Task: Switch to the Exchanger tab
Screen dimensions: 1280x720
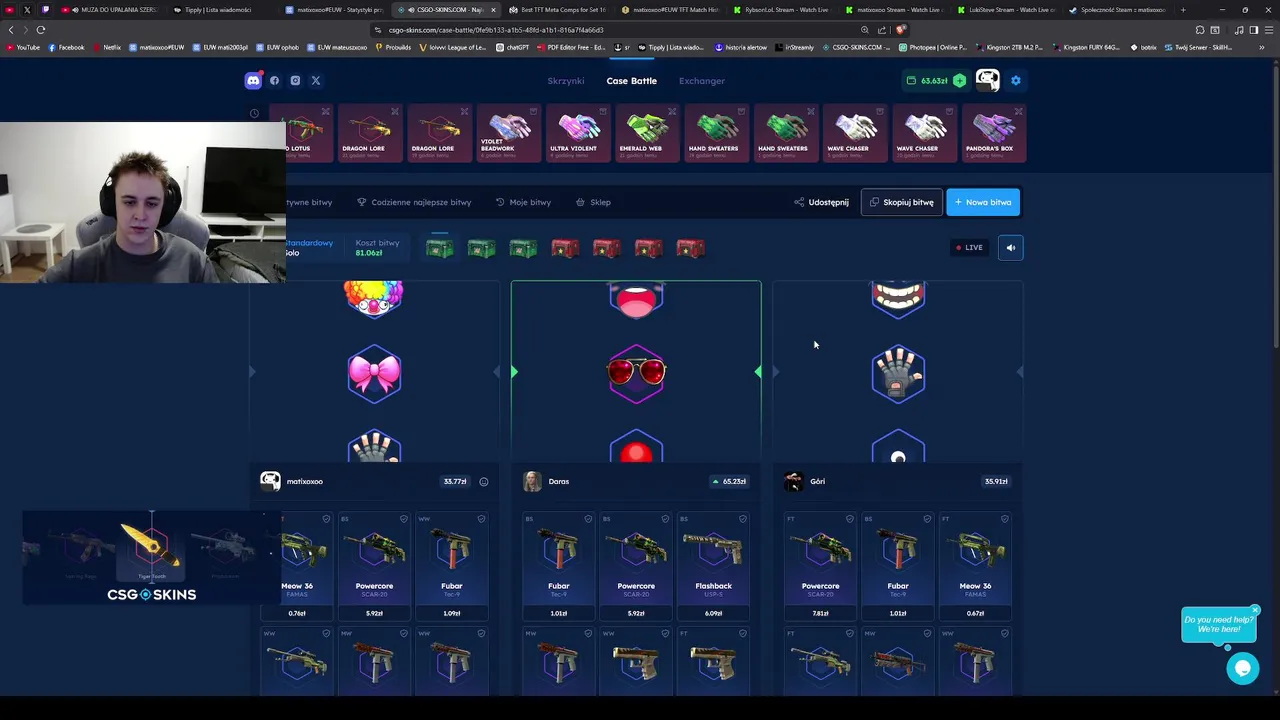Action: click(x=702, y=81)
